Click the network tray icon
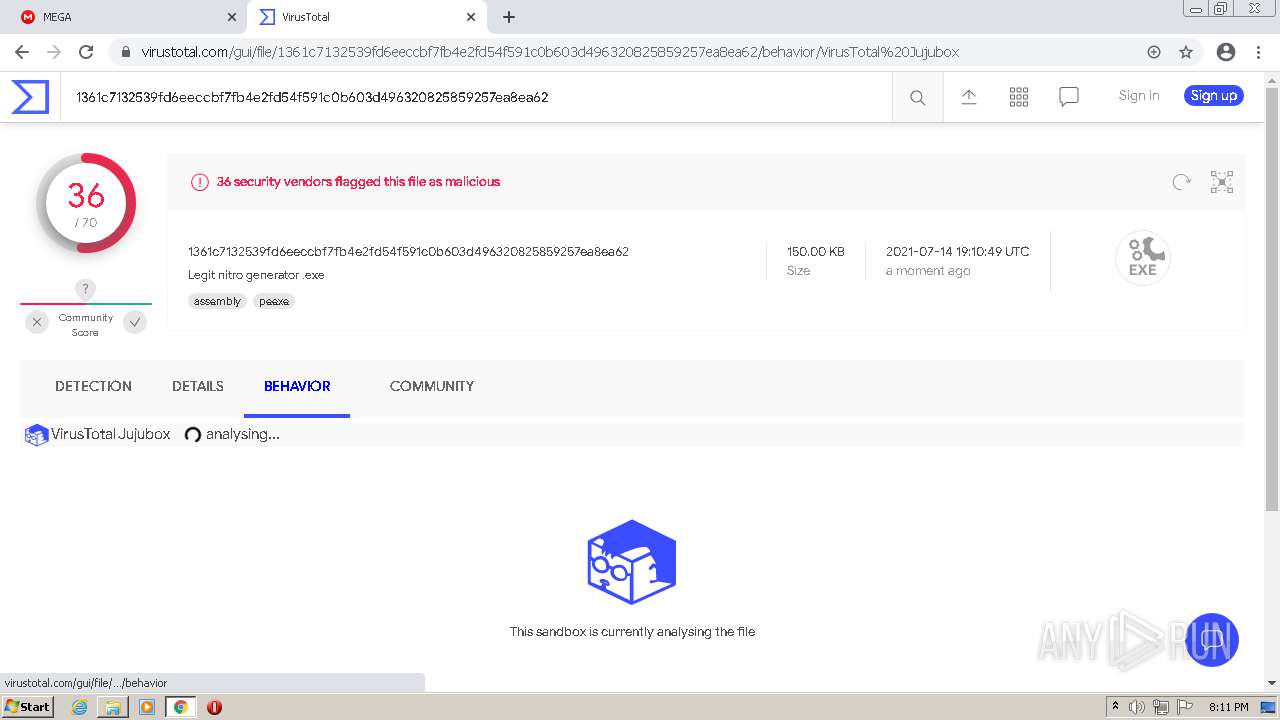This screenshot has width=1280, height=720. (1161, 707)
